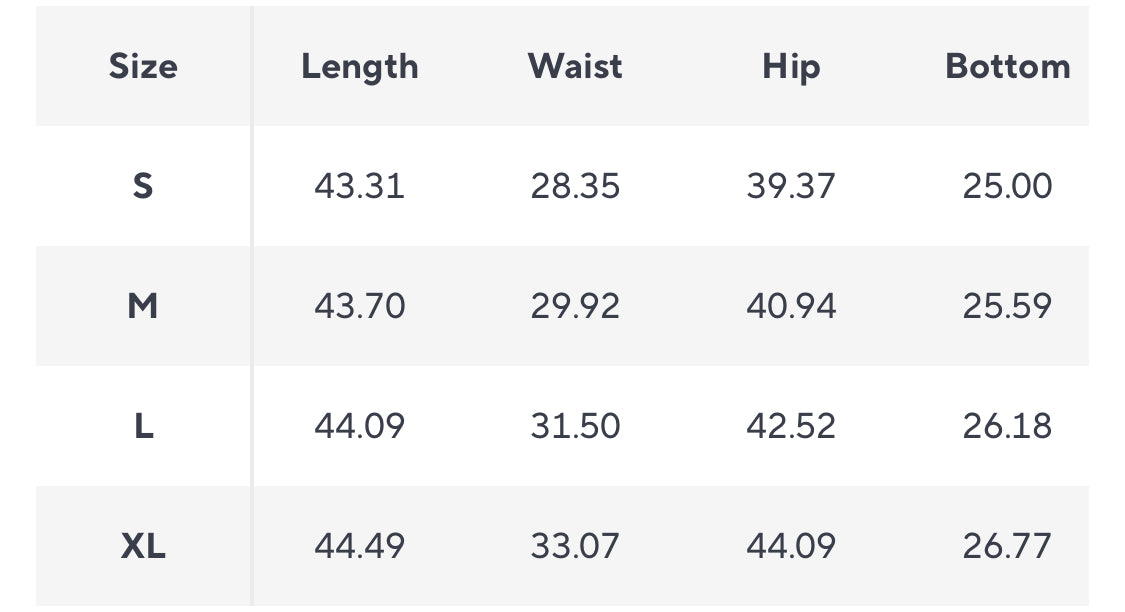Click the 40.94 hip cell

click(x=791, y=306)
